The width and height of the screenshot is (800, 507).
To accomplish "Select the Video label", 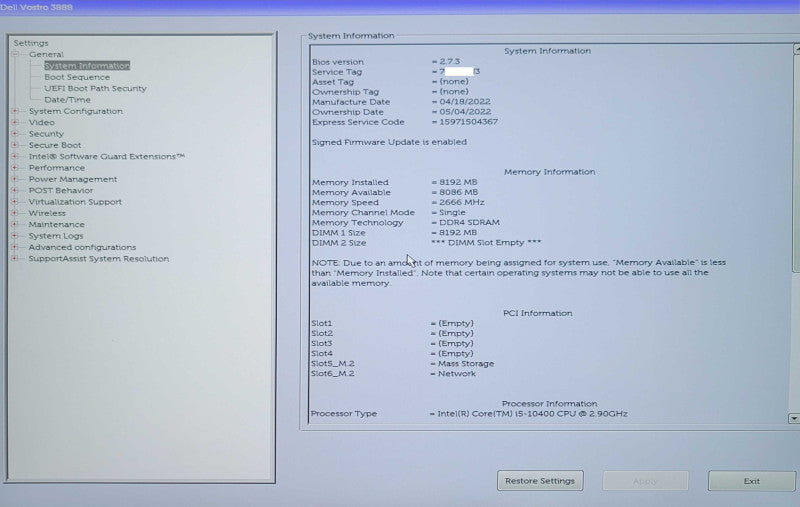I will (41, 122).
